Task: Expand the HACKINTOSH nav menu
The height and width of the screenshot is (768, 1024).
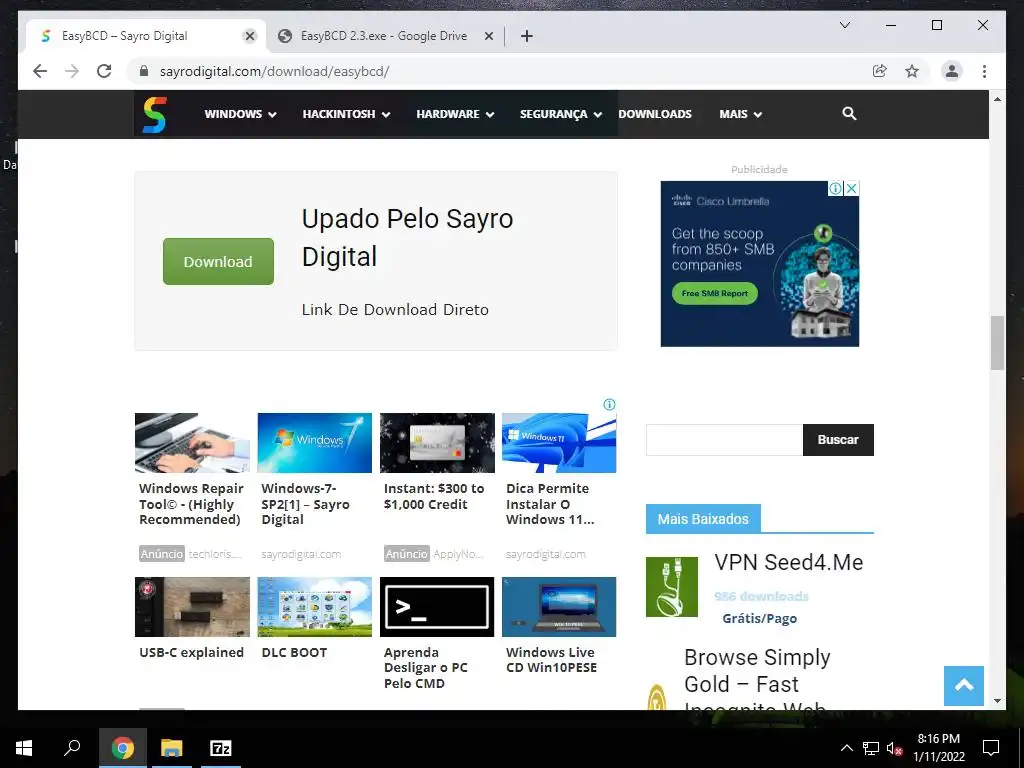Action: [346, 114]
